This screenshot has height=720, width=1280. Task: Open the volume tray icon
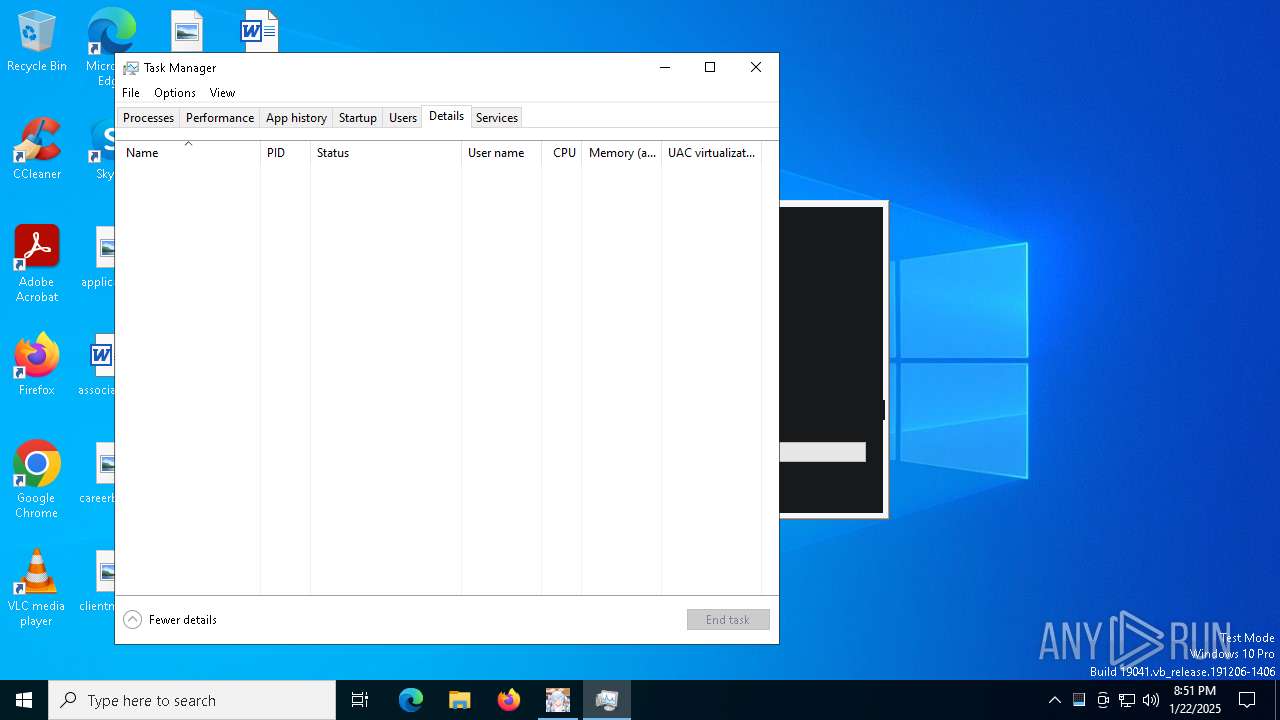tap(1151, 700)
